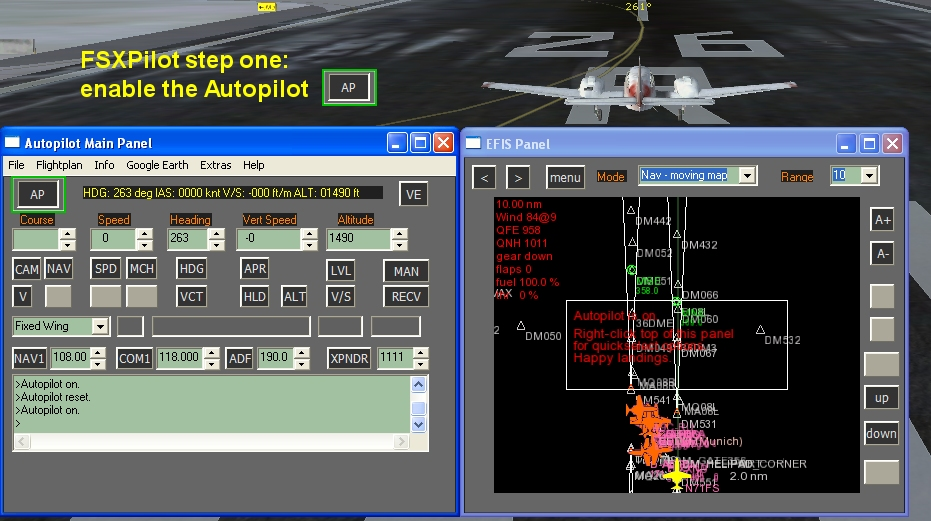Increase the Altitude value with up arrow
The width and height of the screenshot is (931, 521).
click(400, 234)
